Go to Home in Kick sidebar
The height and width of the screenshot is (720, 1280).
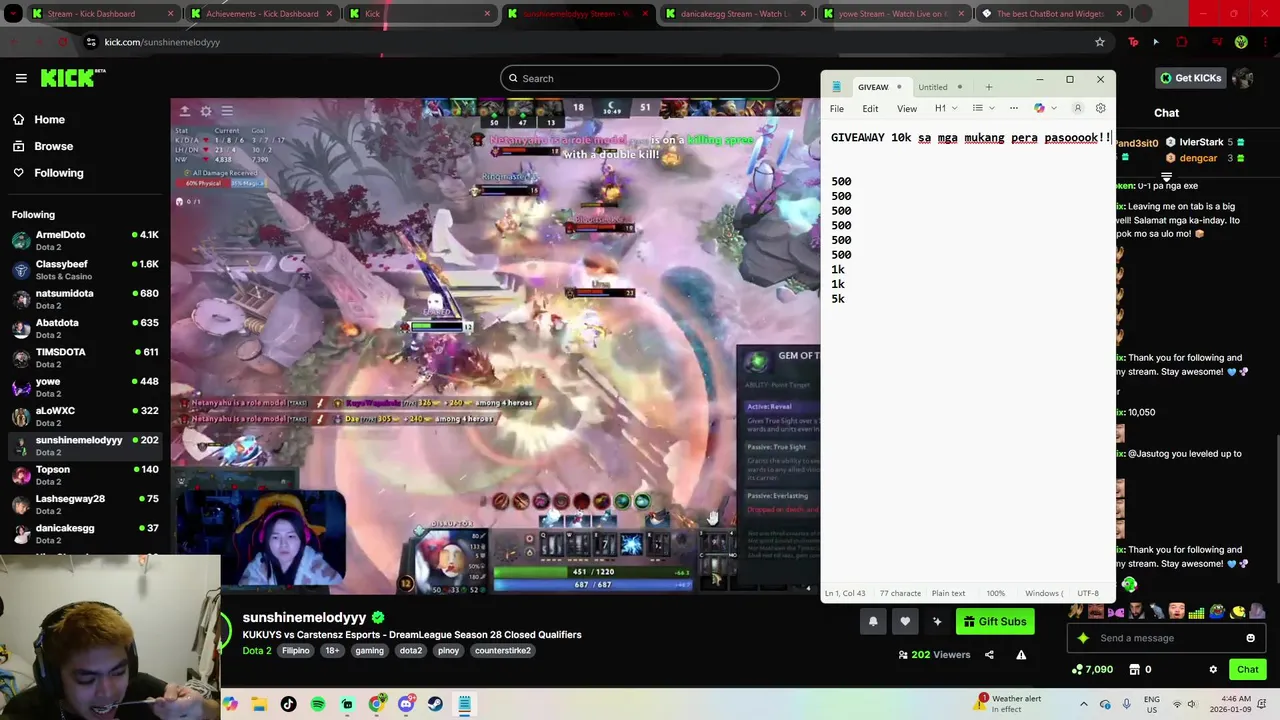[49, 119]
